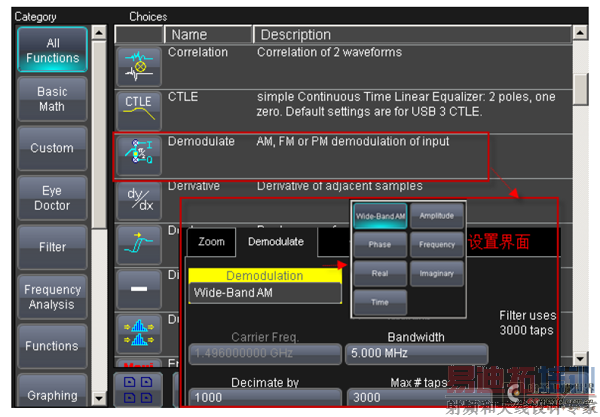Click the Carrier Freq. field

(x=265, y=353)
